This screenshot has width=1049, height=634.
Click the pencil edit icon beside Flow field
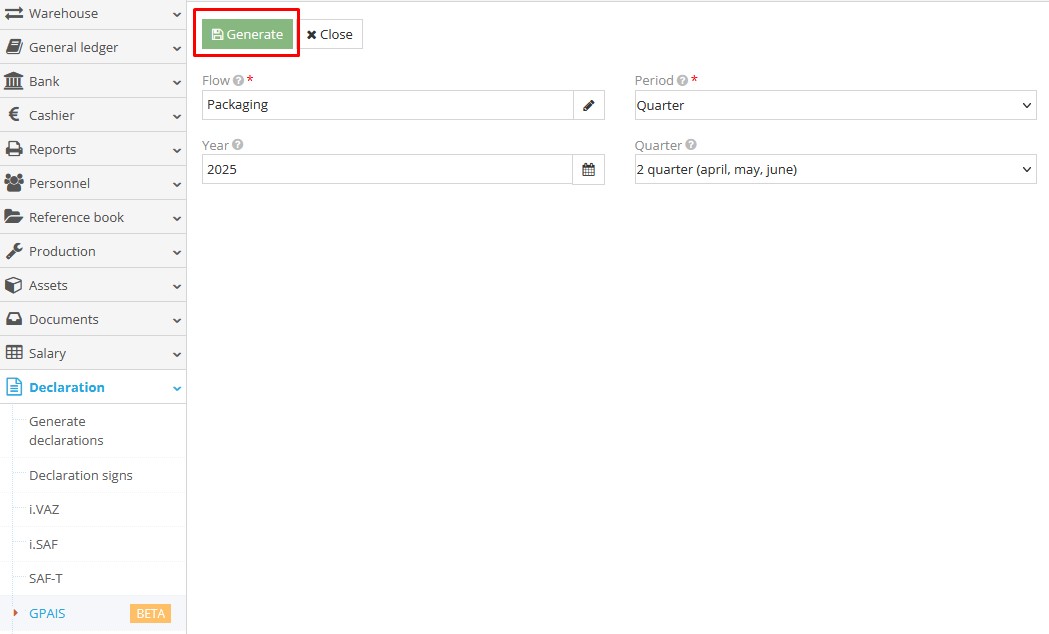pos(589,104)
